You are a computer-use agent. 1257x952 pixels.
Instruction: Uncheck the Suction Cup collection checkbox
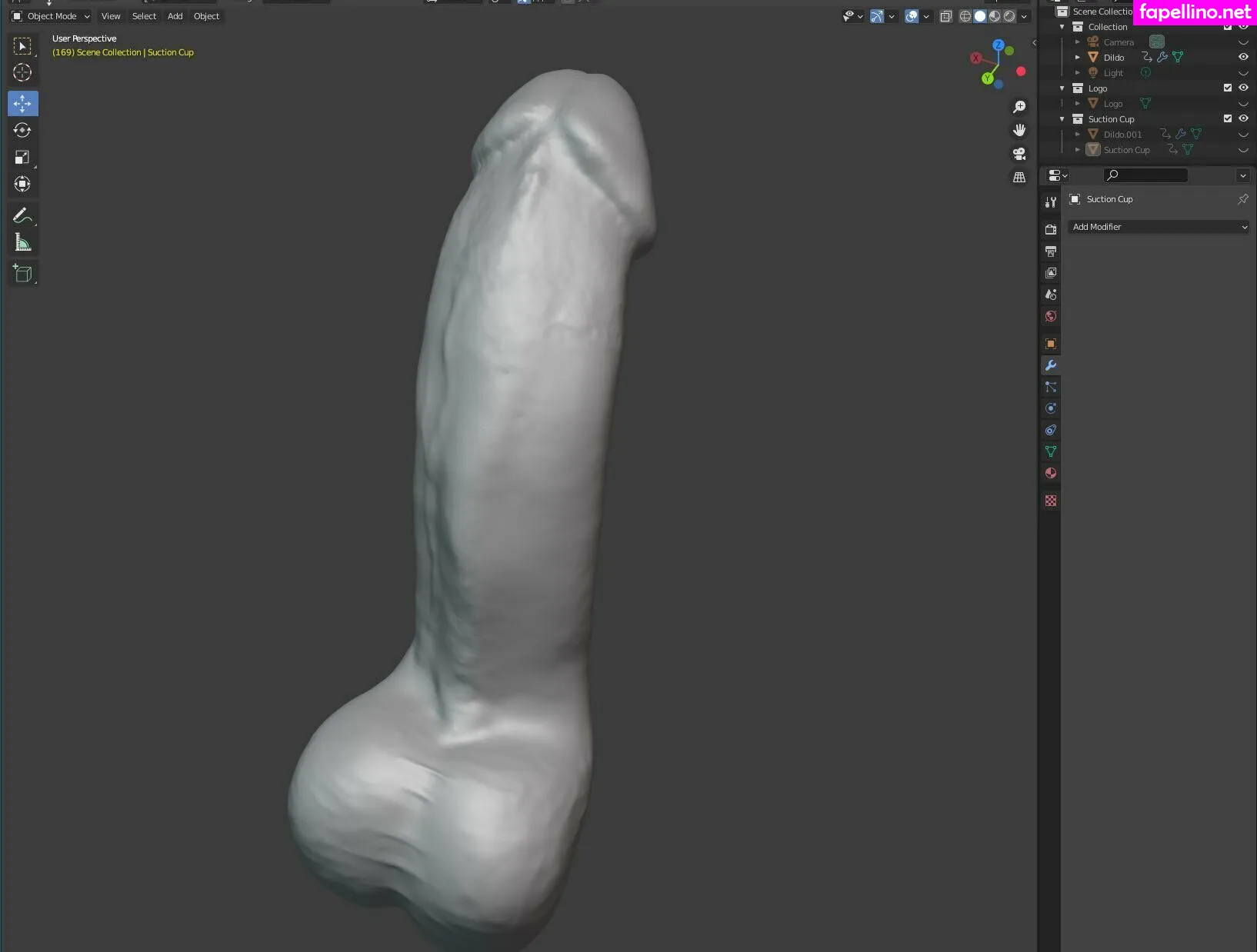coord(1228,118)
